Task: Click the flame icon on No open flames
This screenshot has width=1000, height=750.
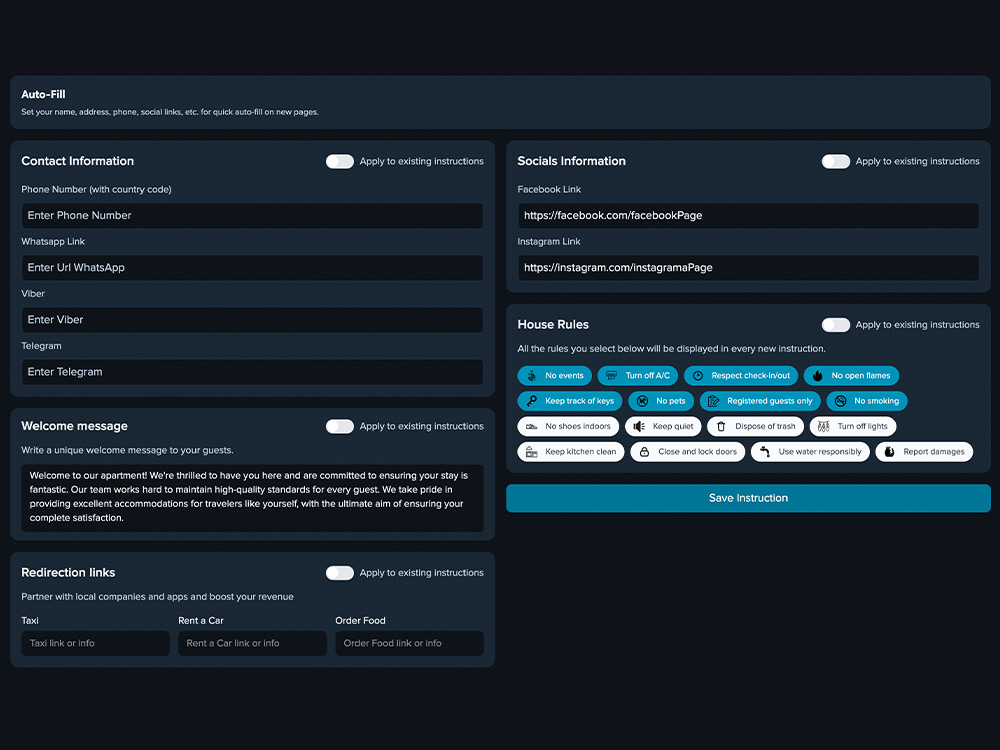Action: 818,376
